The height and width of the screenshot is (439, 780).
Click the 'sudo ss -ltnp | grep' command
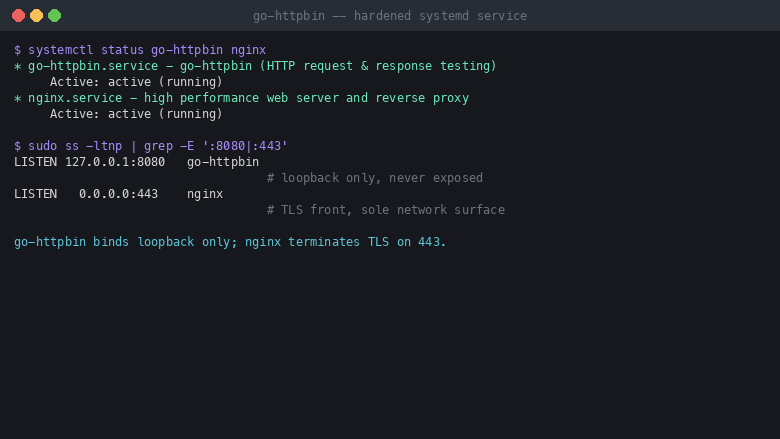tap(158, 146)
